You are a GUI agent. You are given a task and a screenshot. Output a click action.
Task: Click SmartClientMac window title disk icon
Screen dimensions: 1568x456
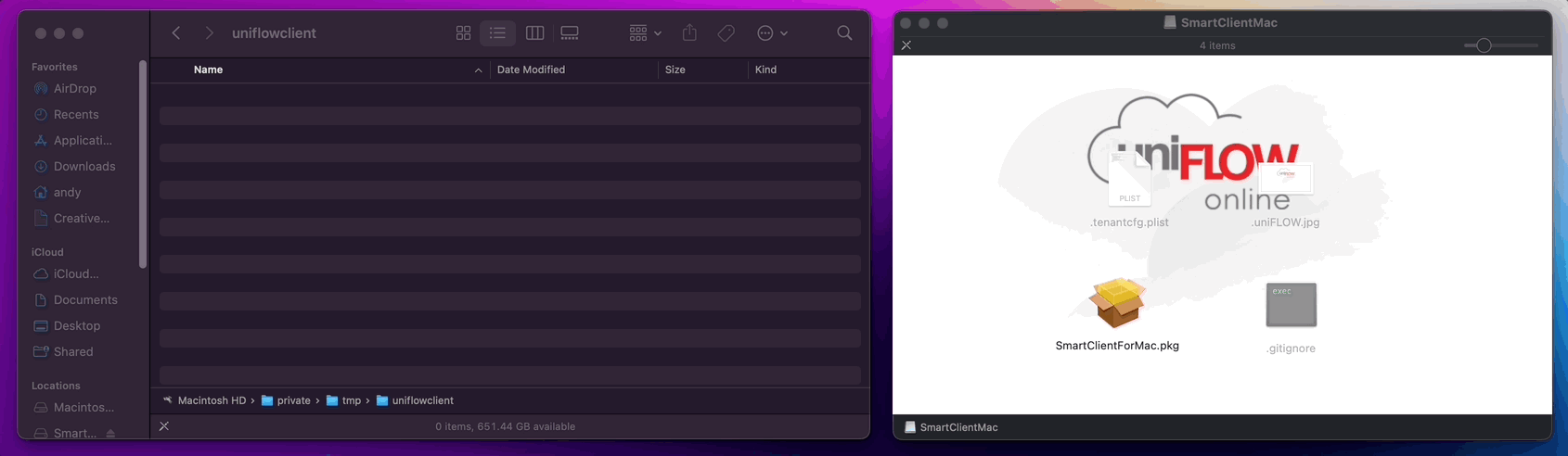pos(1170,22)
